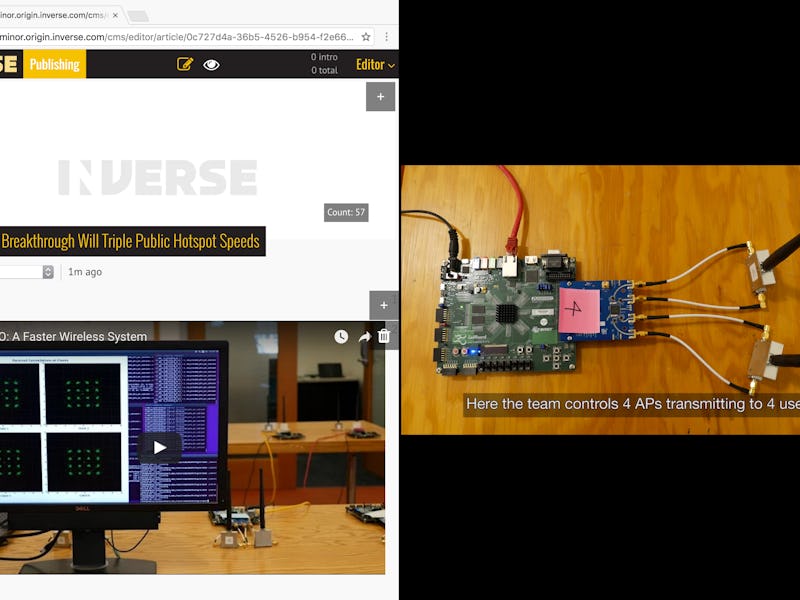Click the plus button above the hero image
Image resolution: width=800 pixels, height=600 pixels.
point(380,97)
